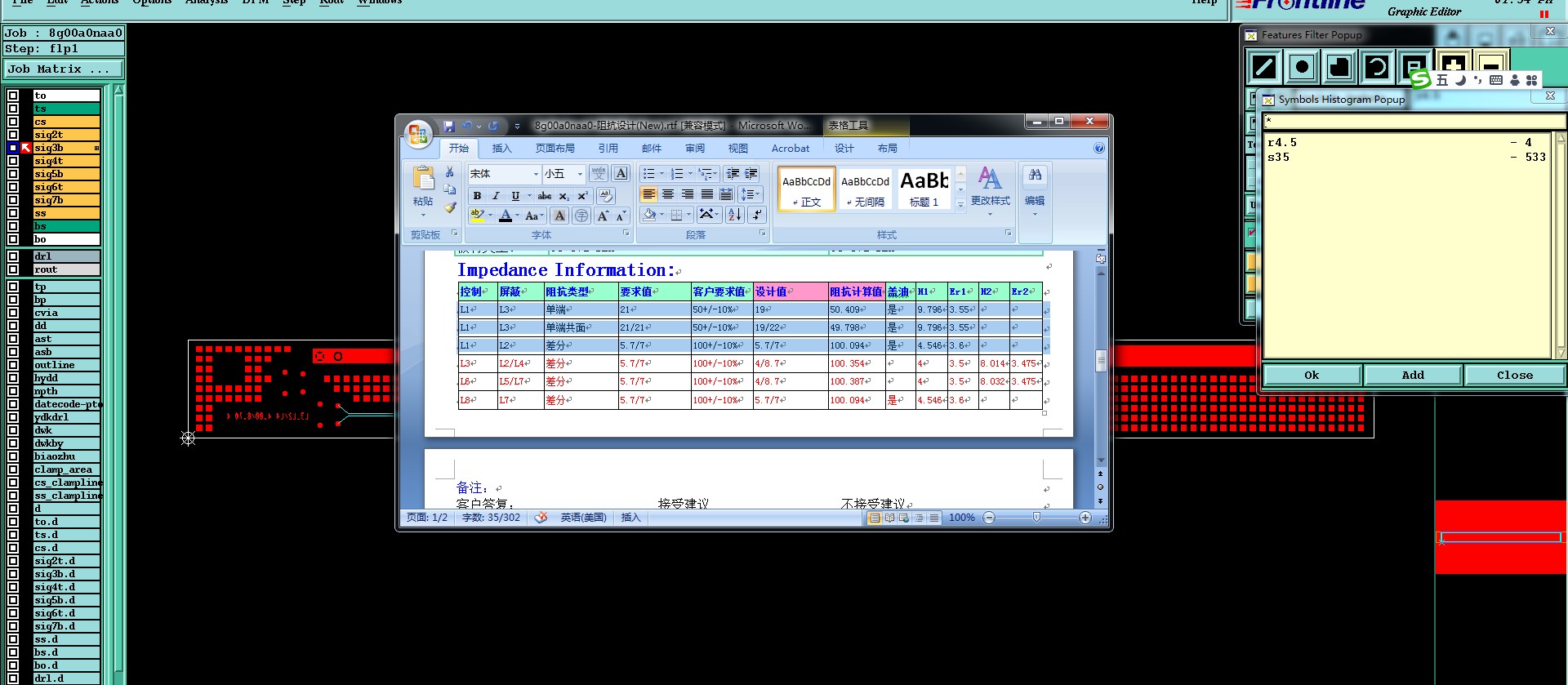Center-align text in Word paragraph group

tap(668, 194)
